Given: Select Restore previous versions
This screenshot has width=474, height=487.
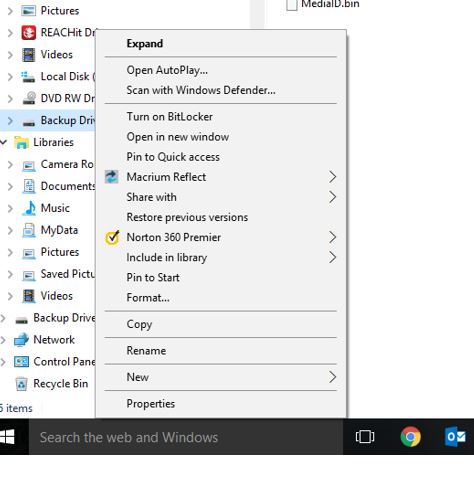Looking at the screenshot, I should pos(221,217).
